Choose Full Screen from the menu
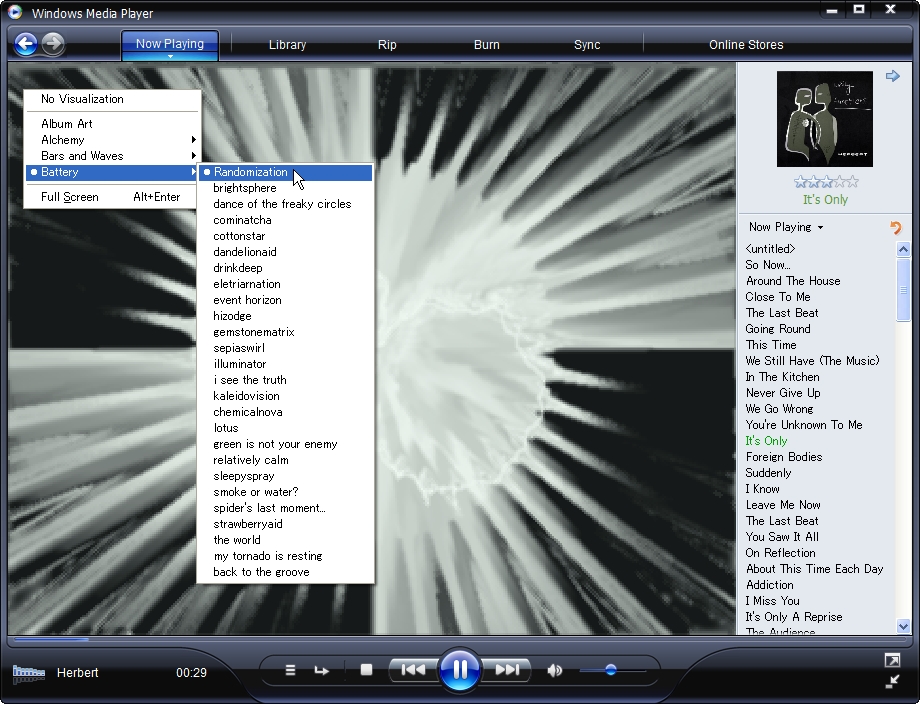 tap(111, 197)
